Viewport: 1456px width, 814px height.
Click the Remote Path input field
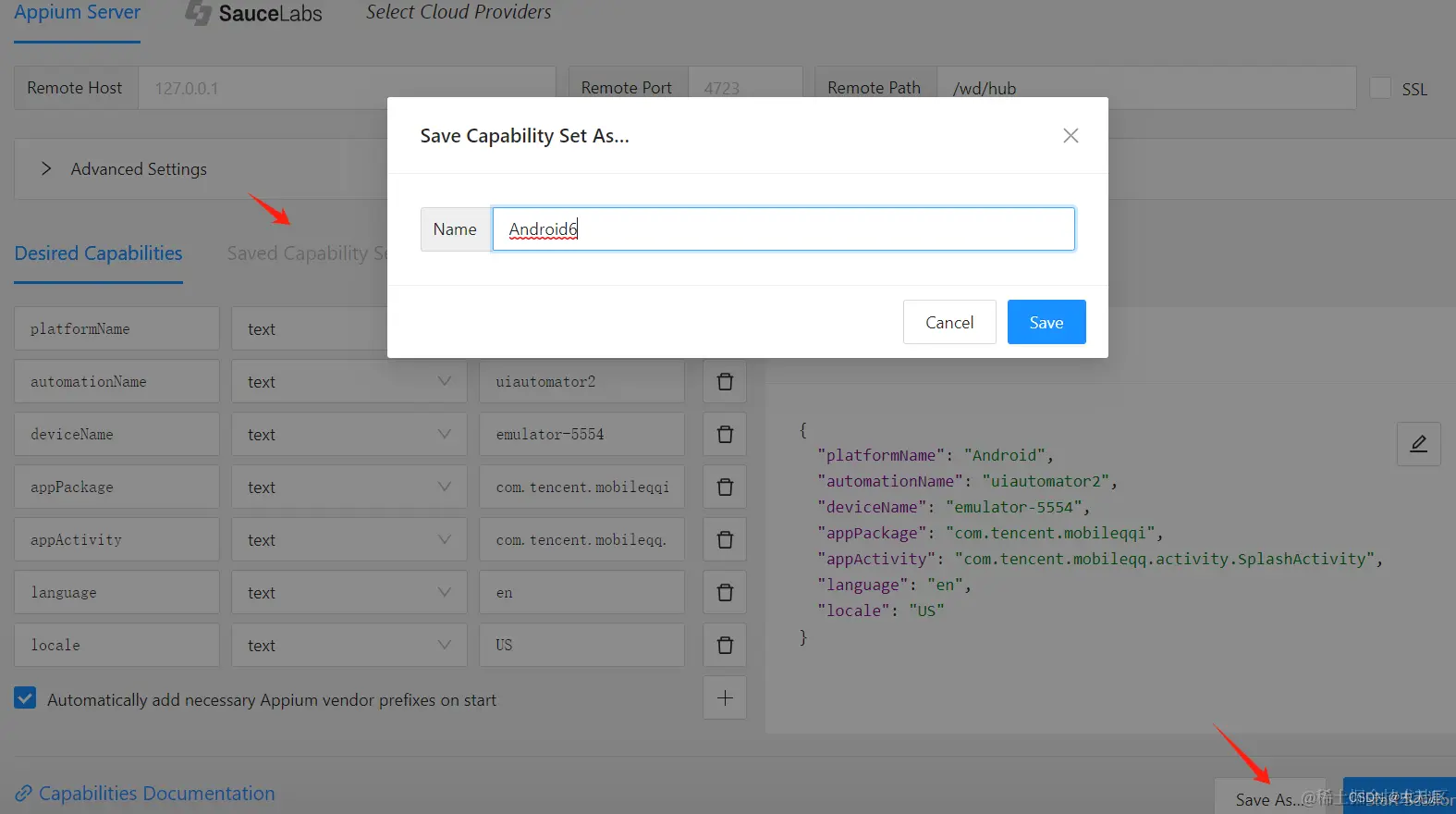1146,88
